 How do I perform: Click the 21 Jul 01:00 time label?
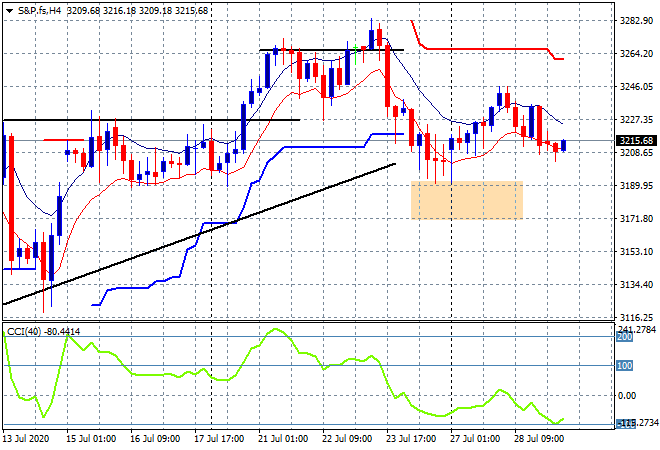[x=283, y=439]
